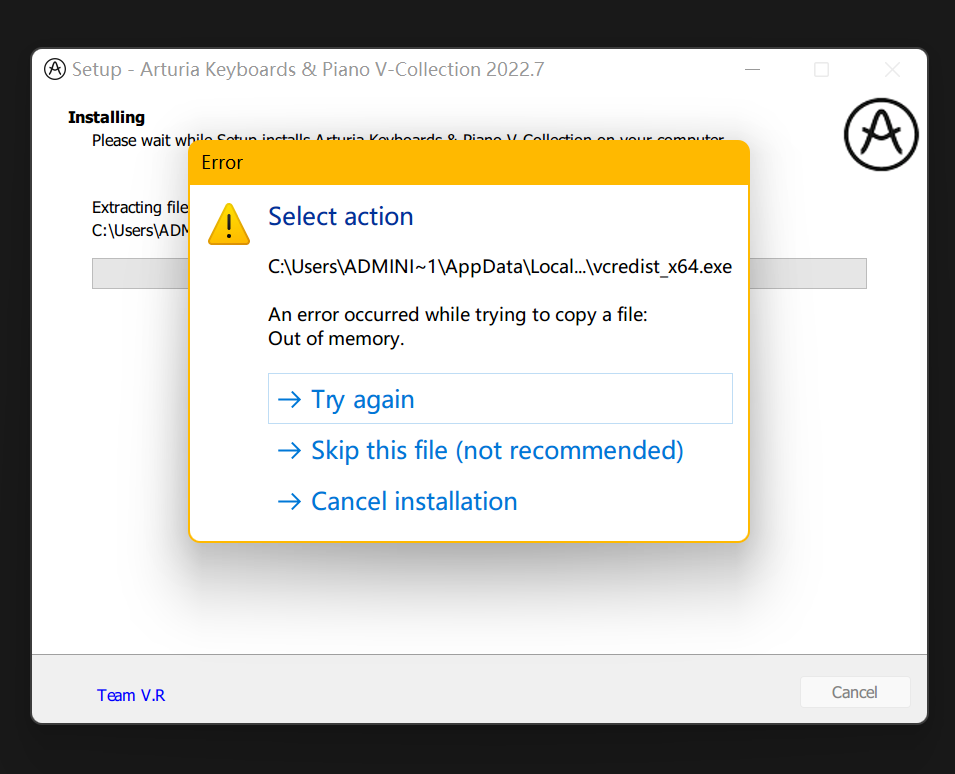Click the arrow icon beside Cancel installation

[x=289, y=502]
